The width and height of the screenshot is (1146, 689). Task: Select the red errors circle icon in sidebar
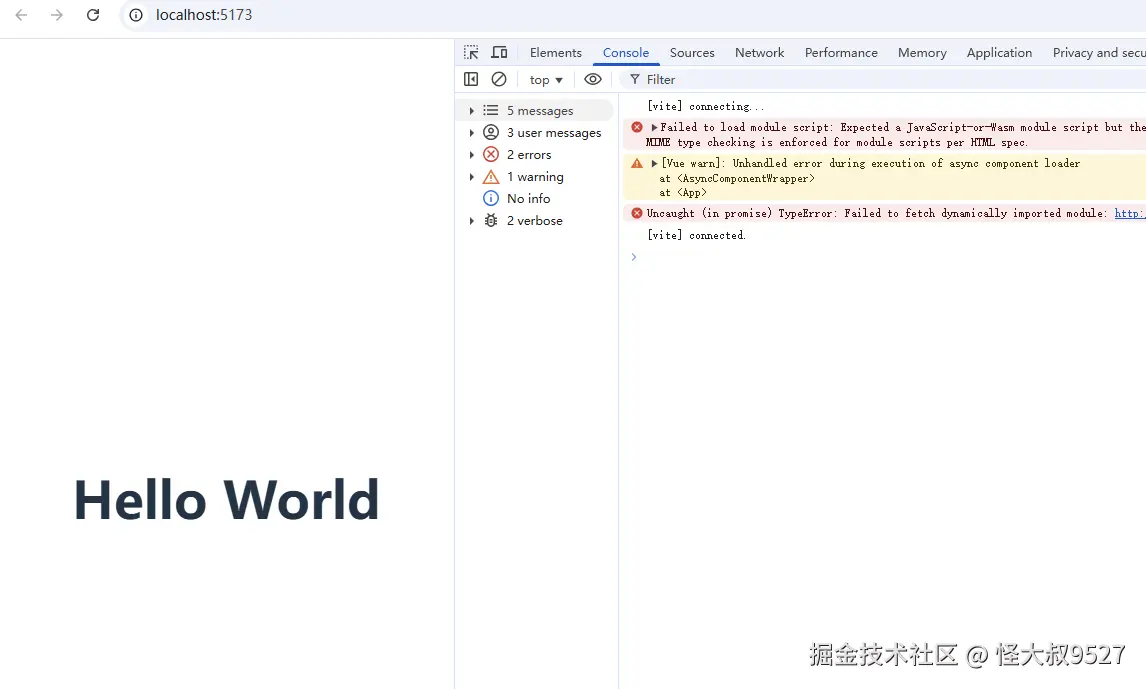coord(491,154)
